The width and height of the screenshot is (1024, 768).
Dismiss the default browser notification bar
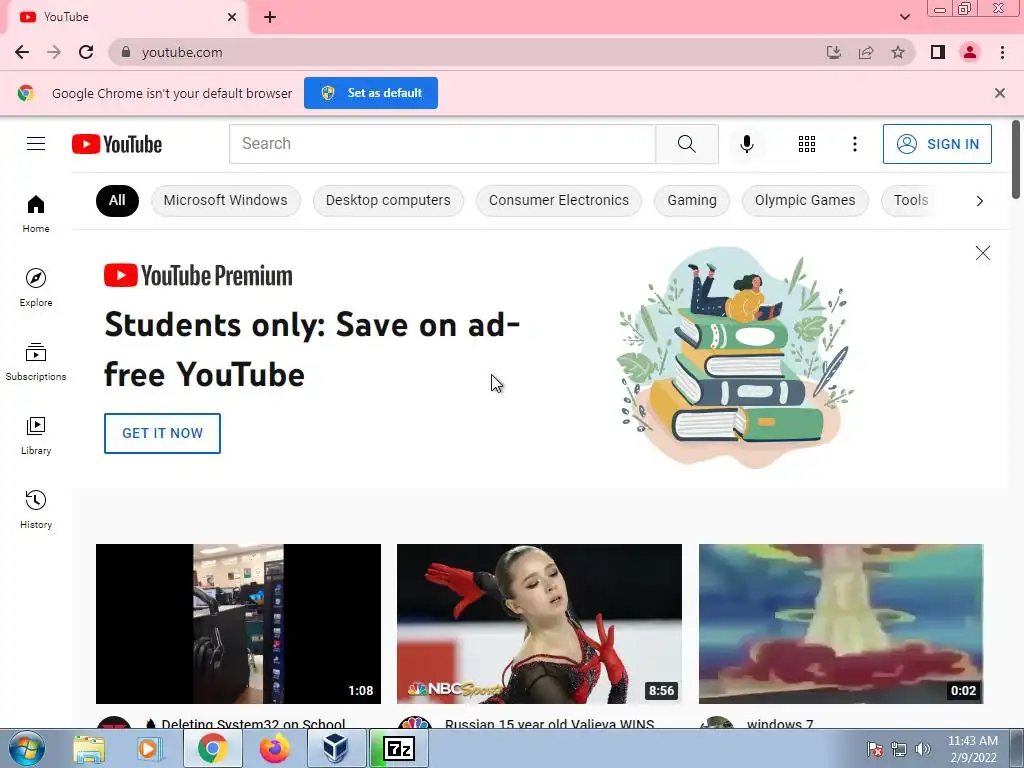pyautogui.click(x=1000, y=93)
